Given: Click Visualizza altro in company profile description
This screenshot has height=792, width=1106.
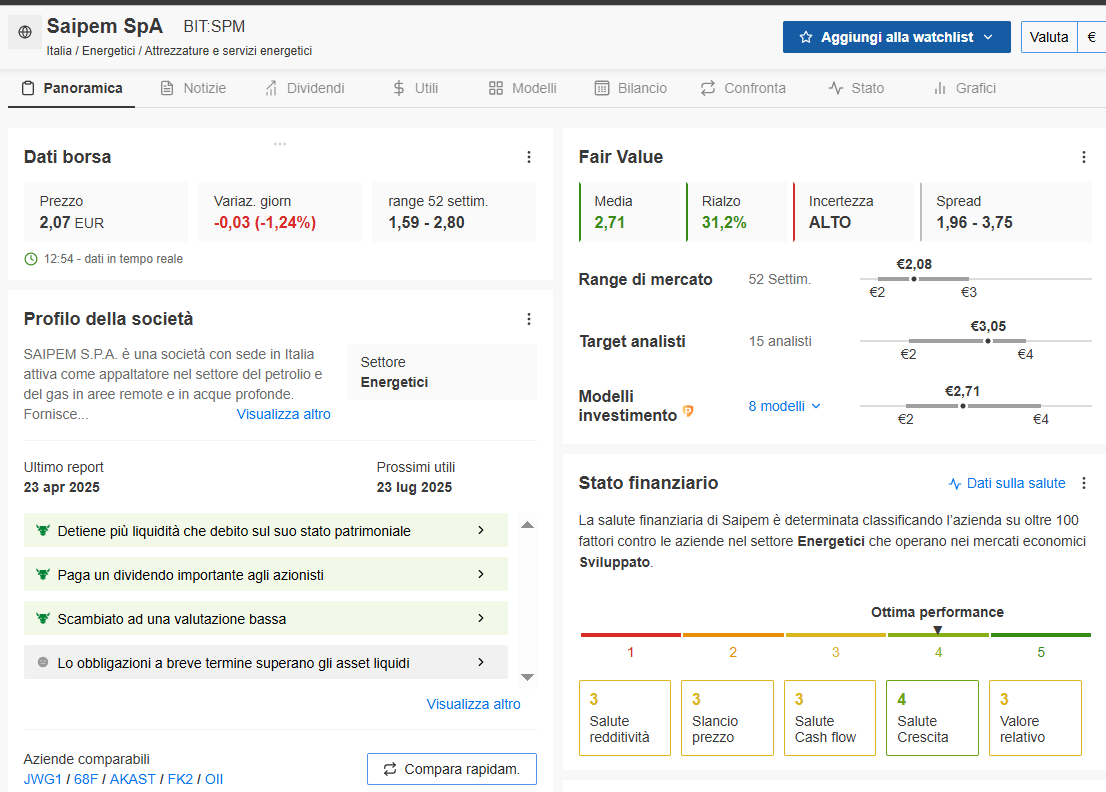Looking at the screenshot, I should pos(284,414).
